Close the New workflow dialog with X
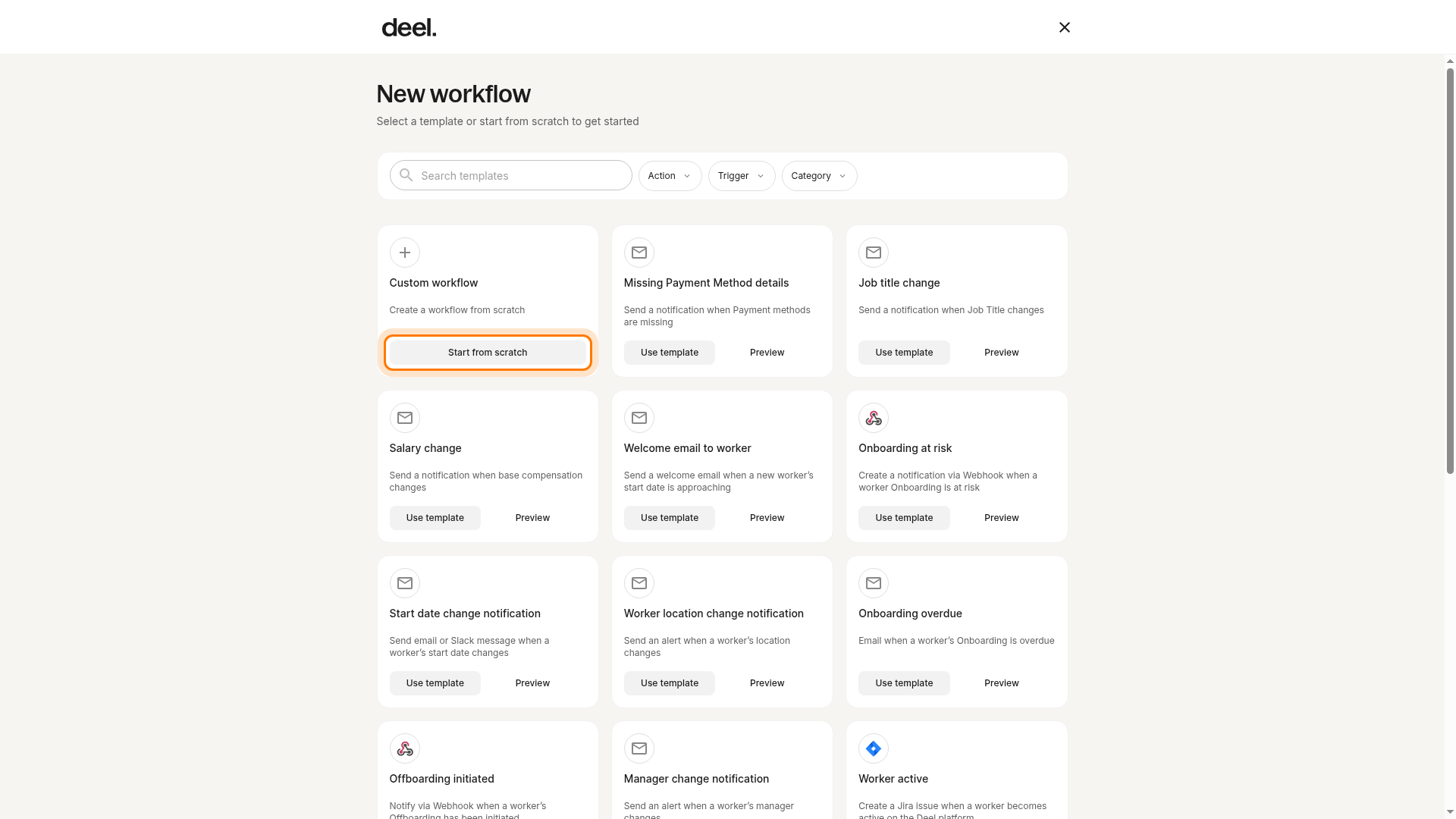 click(x=1065, y=27)
